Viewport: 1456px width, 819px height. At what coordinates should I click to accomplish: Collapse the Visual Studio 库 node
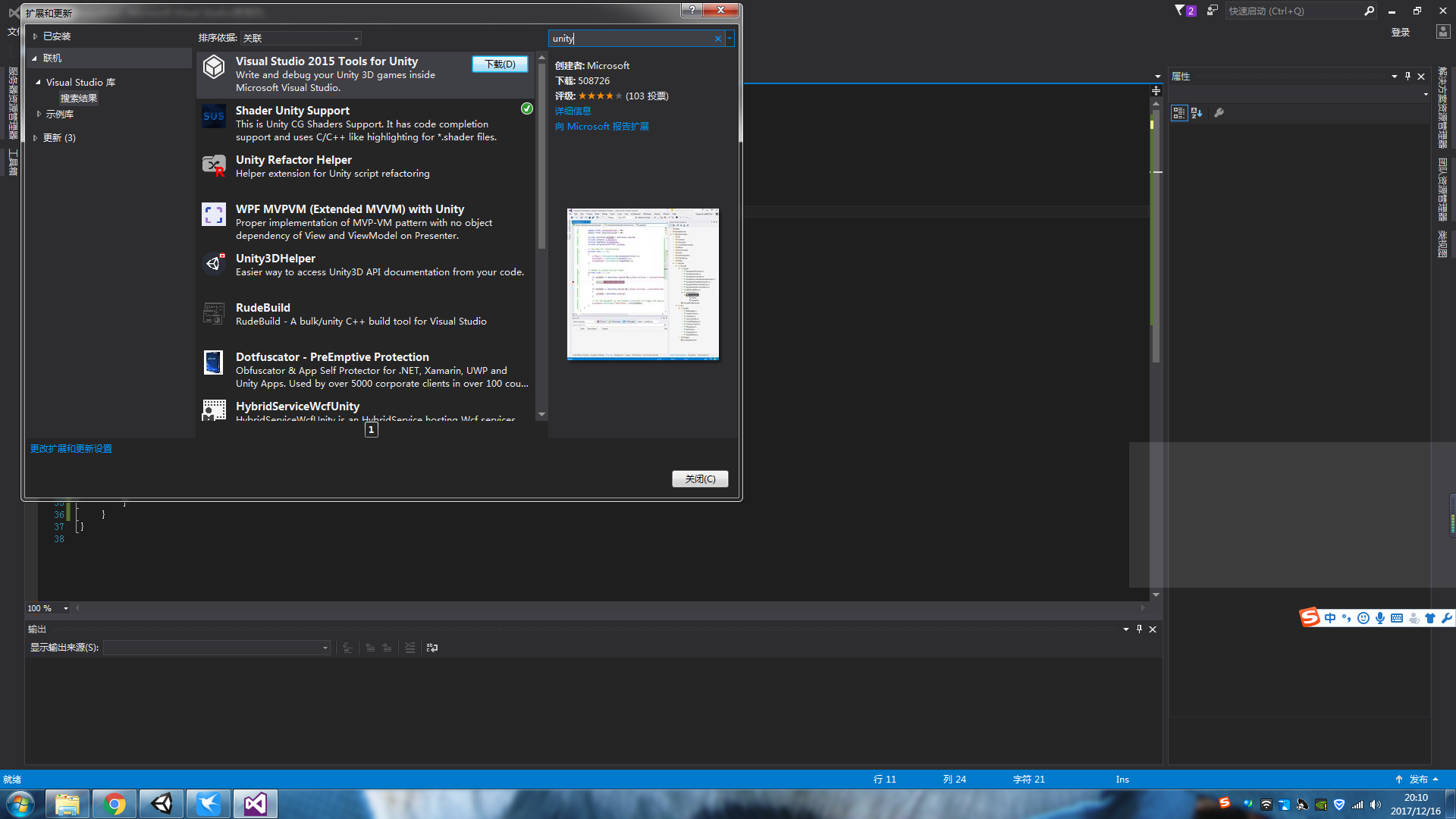point(38,82)
